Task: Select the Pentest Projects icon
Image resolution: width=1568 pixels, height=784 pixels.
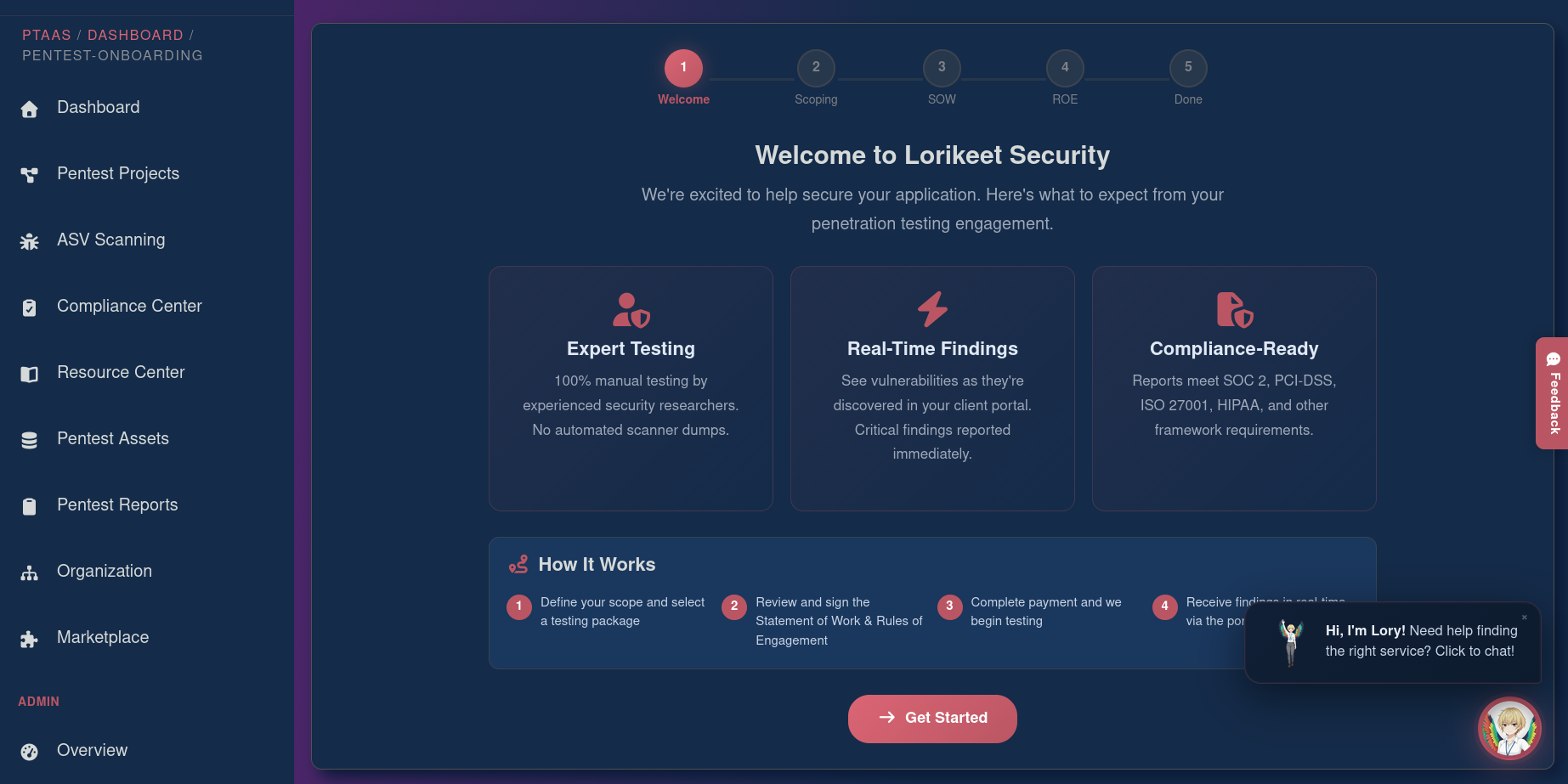Action: [x=30, y=174]
